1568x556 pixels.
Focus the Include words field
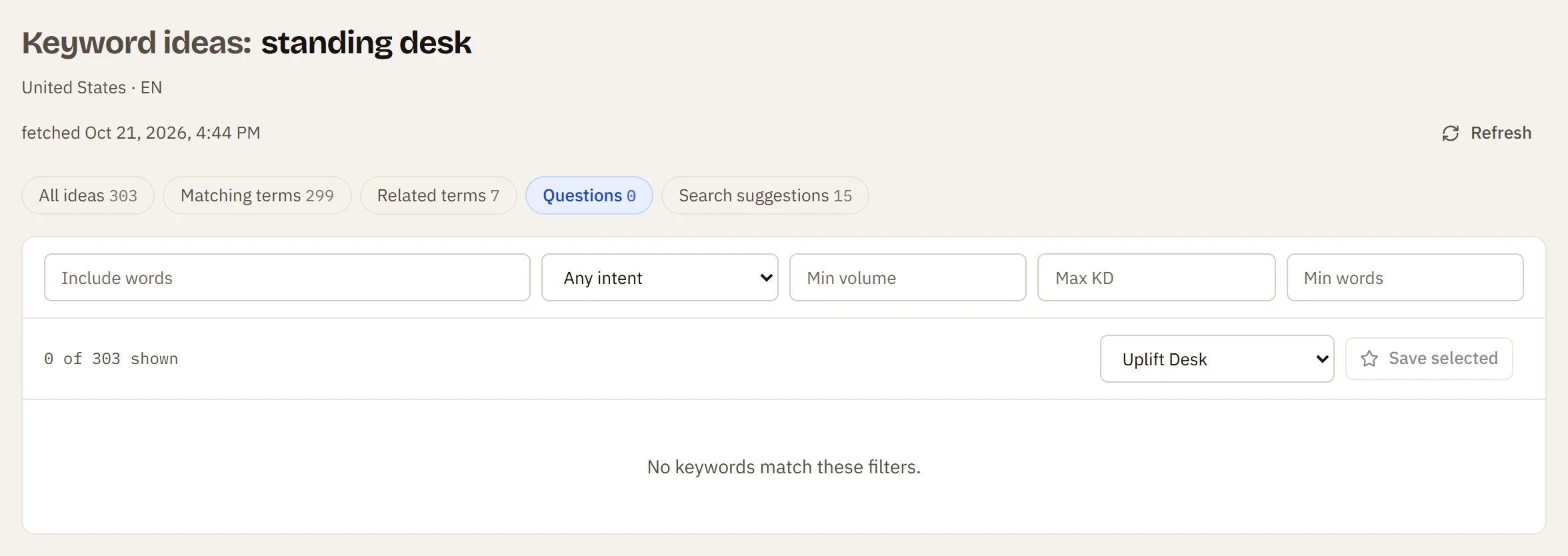[287, 277]
